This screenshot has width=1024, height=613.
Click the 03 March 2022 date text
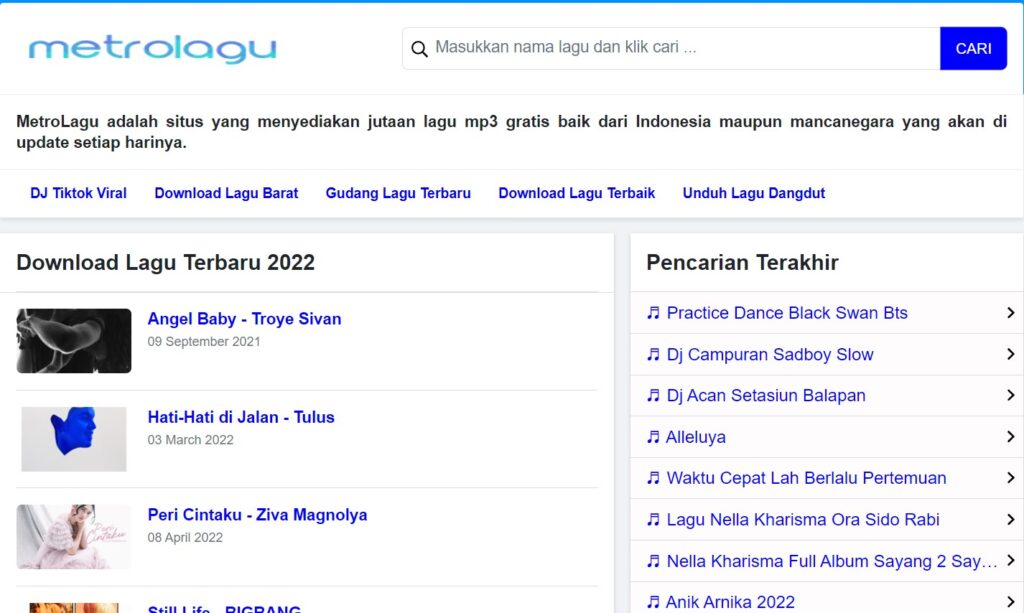click(190, 440)
